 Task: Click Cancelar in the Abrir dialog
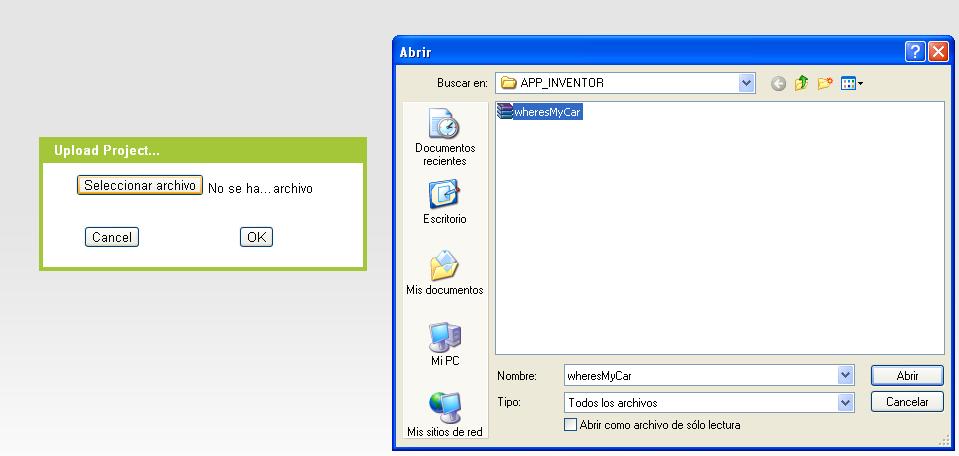907,402
